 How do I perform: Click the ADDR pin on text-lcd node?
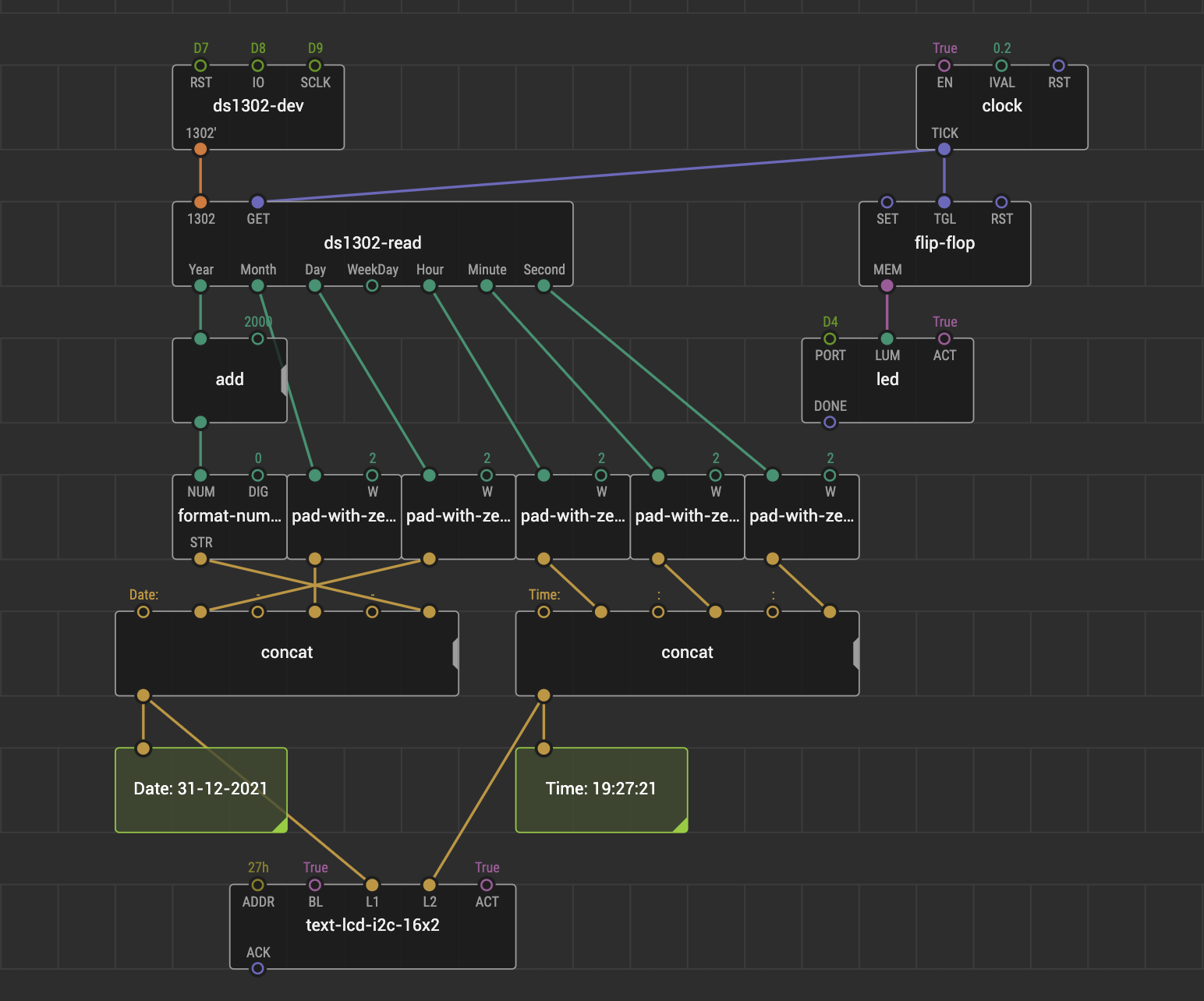point(258,885)
